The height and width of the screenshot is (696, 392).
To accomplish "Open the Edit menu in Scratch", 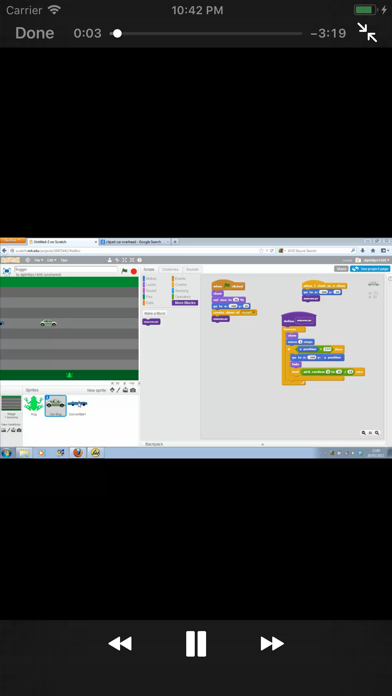I will [x=51, y=260].
